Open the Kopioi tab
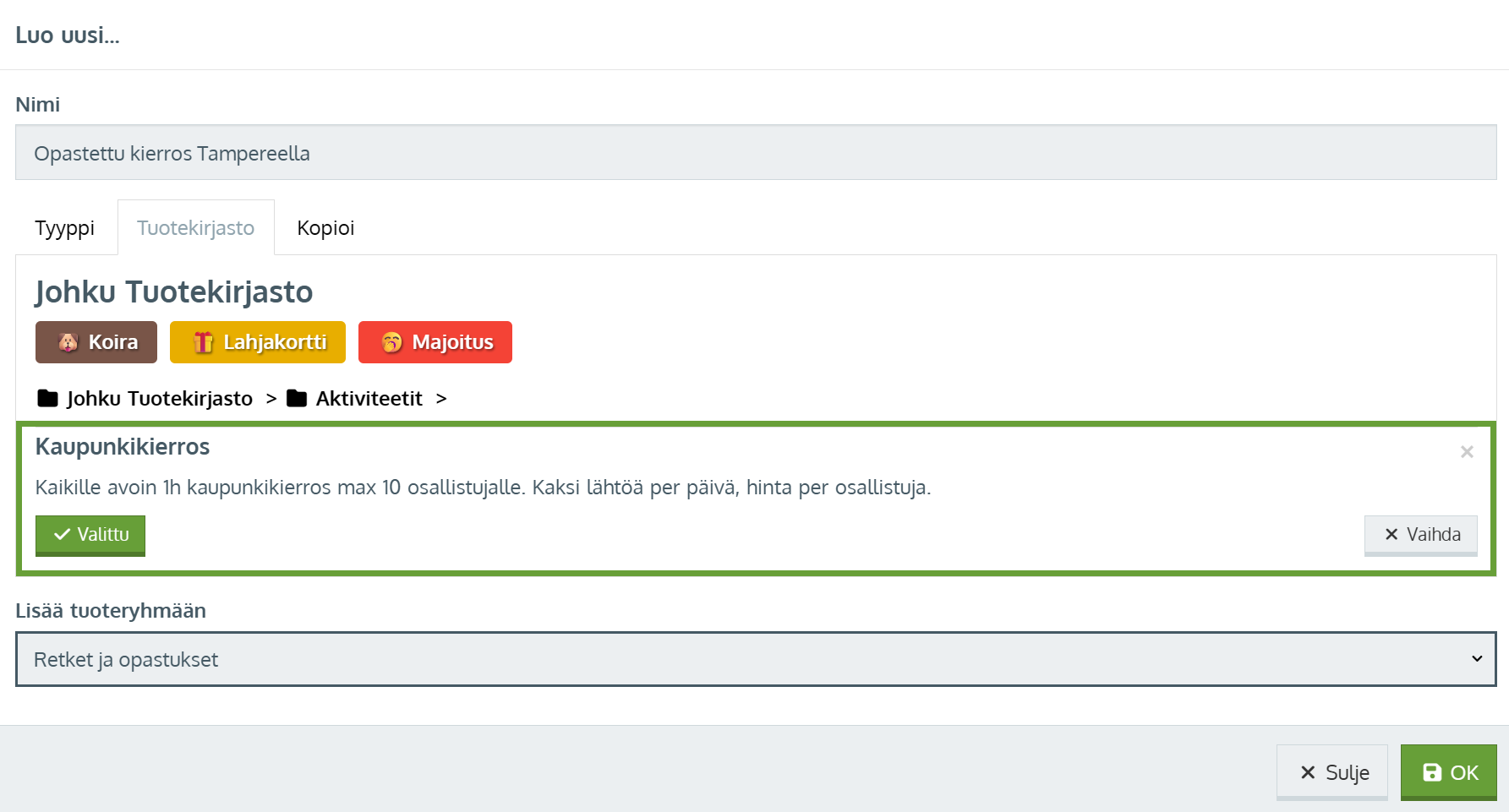This screenshot has width=1509, height=812. click(325, 228)
